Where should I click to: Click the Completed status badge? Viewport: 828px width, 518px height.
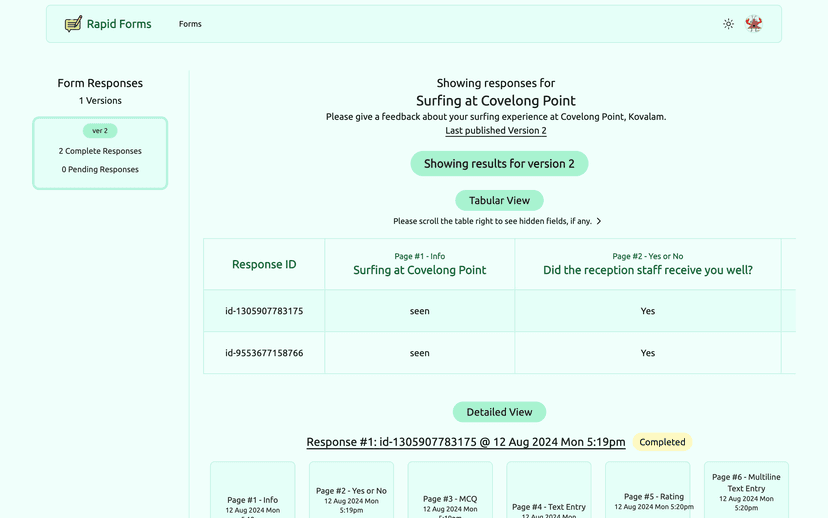(662, 442)
